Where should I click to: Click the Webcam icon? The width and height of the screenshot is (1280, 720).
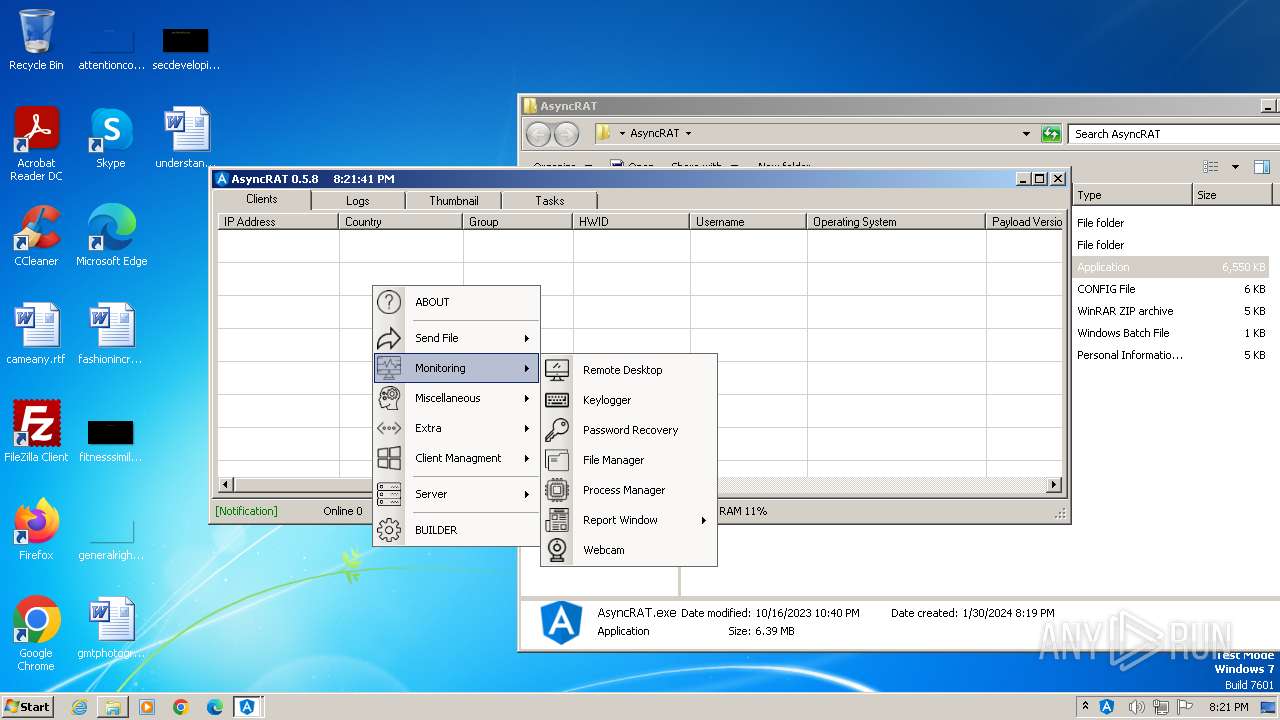click(557, 550)
